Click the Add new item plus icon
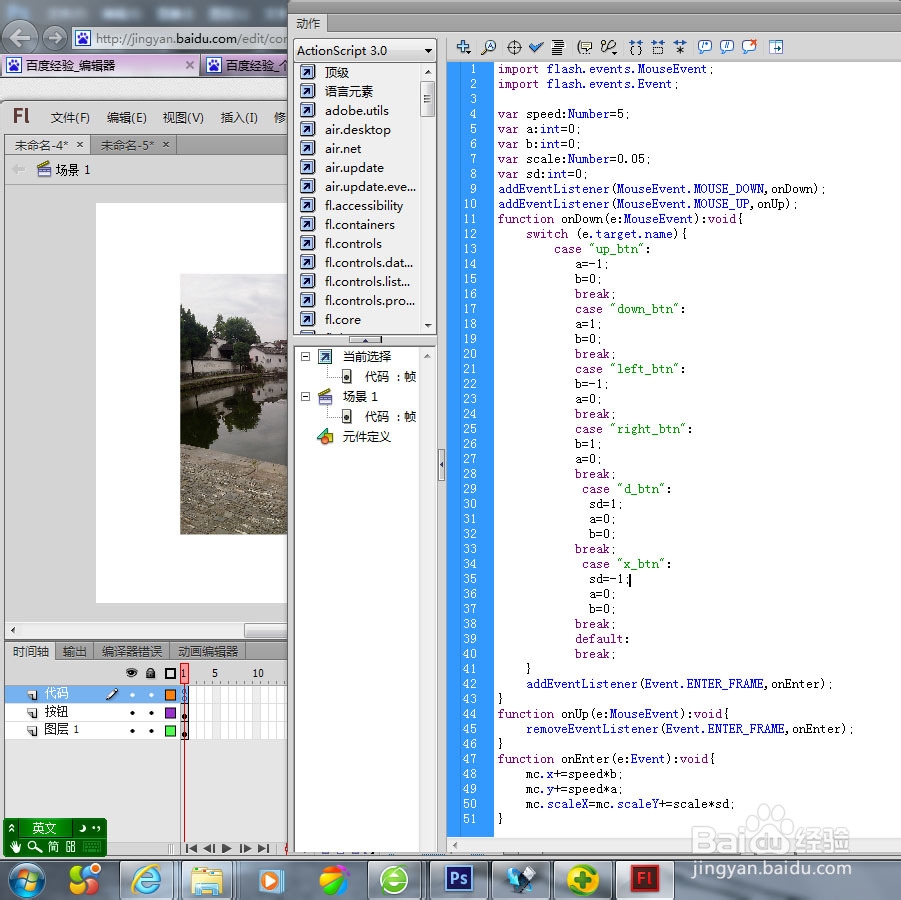901x900 pixels. click(x=463, y=47)
